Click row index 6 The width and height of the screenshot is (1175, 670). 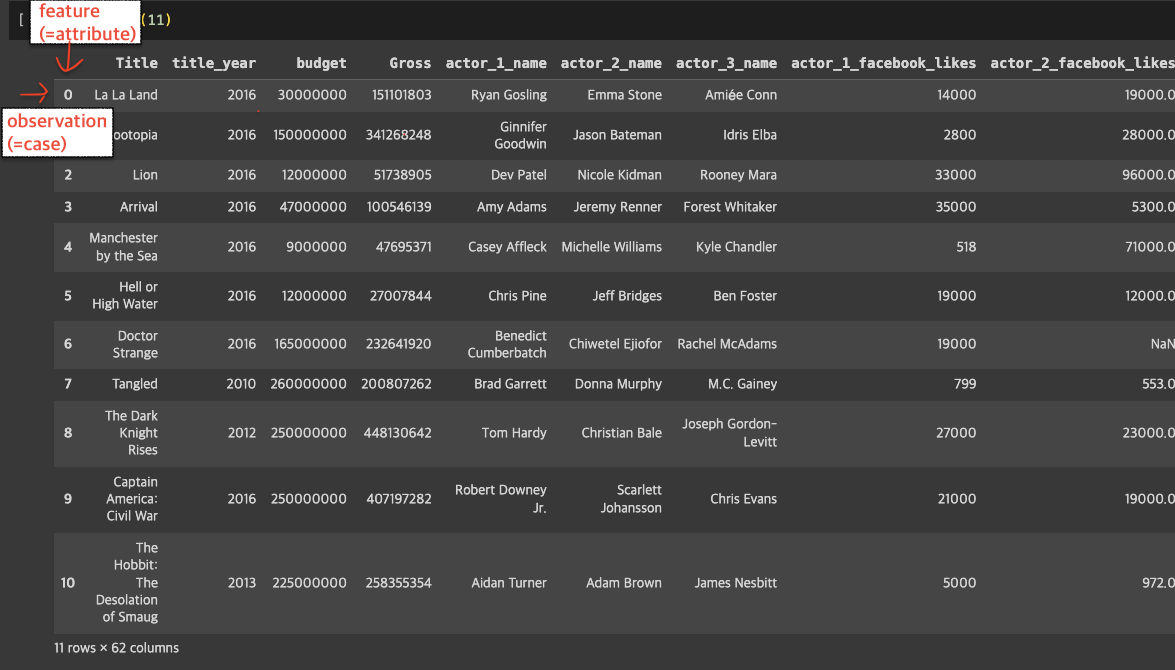click(68, 344)
